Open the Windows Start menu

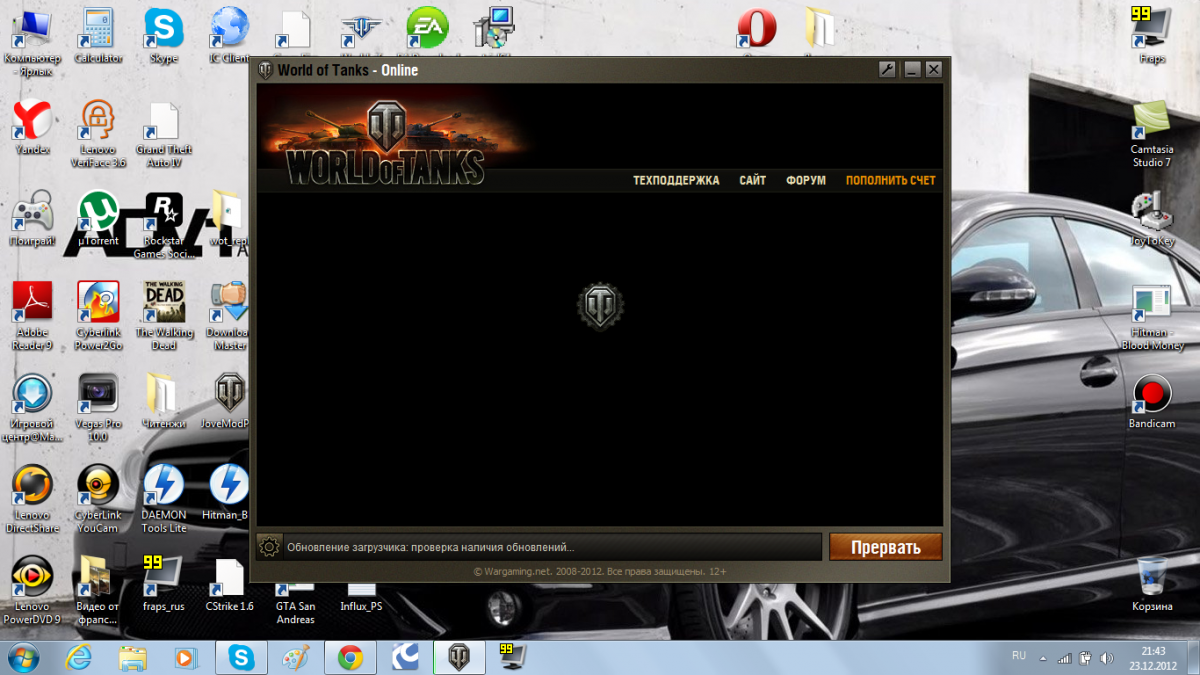pyautogui.click(x=22, y=657)
